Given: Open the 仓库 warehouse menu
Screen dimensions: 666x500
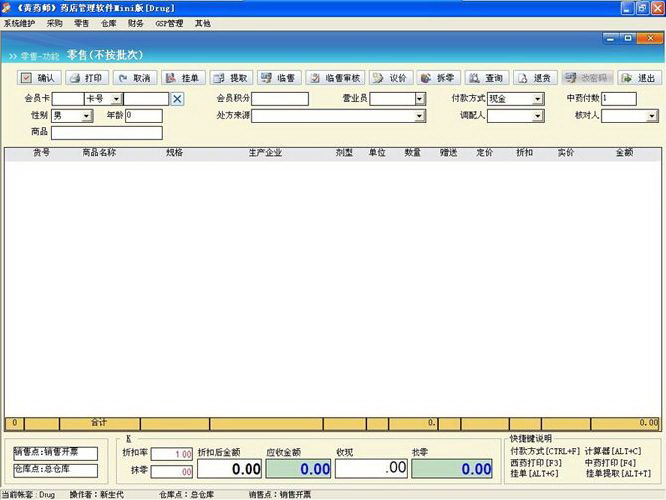Looking at the screenshot, I should coord(109,24).
